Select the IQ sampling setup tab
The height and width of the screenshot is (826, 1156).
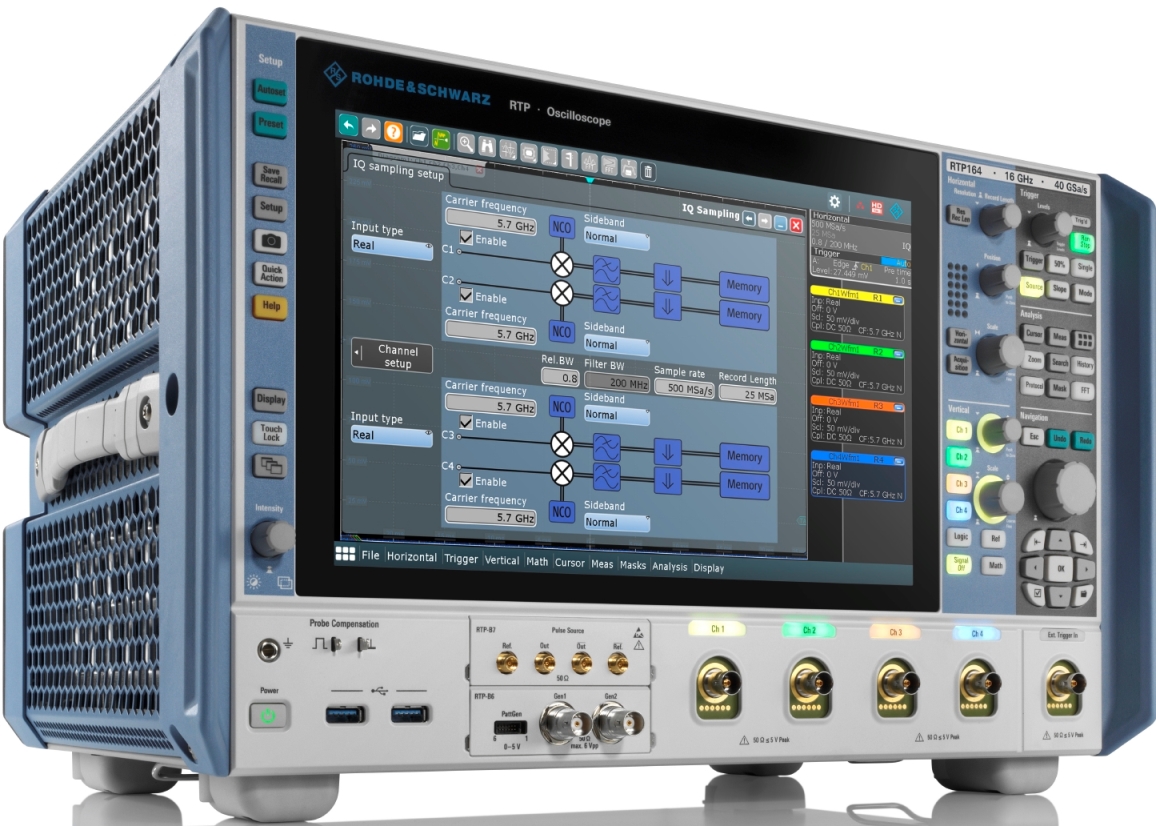398,171
